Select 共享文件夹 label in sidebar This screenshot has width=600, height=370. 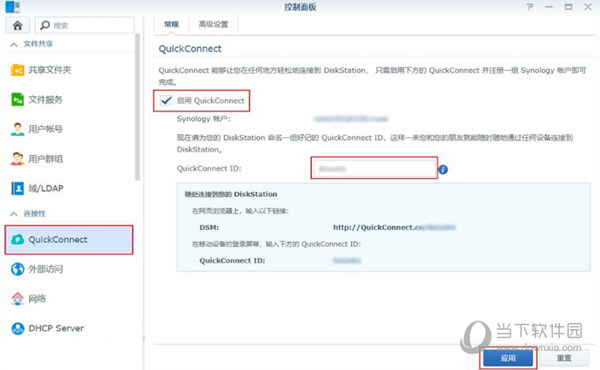click(50, 70)
